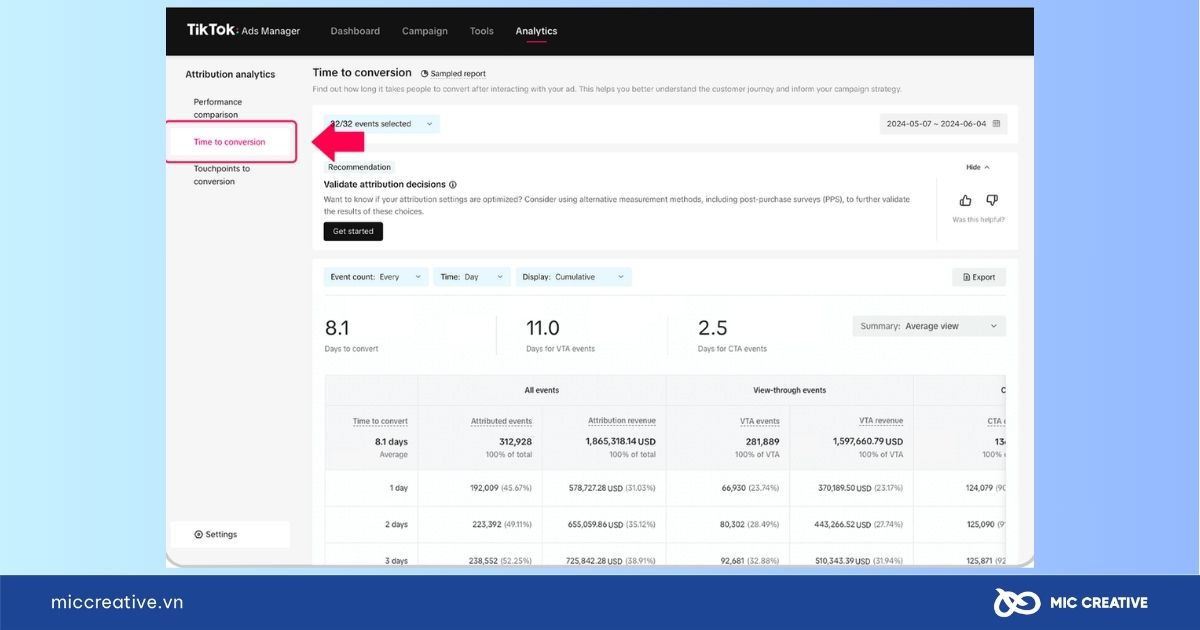Click the 2 days row label
The image size is (1200, 630).
394,524
